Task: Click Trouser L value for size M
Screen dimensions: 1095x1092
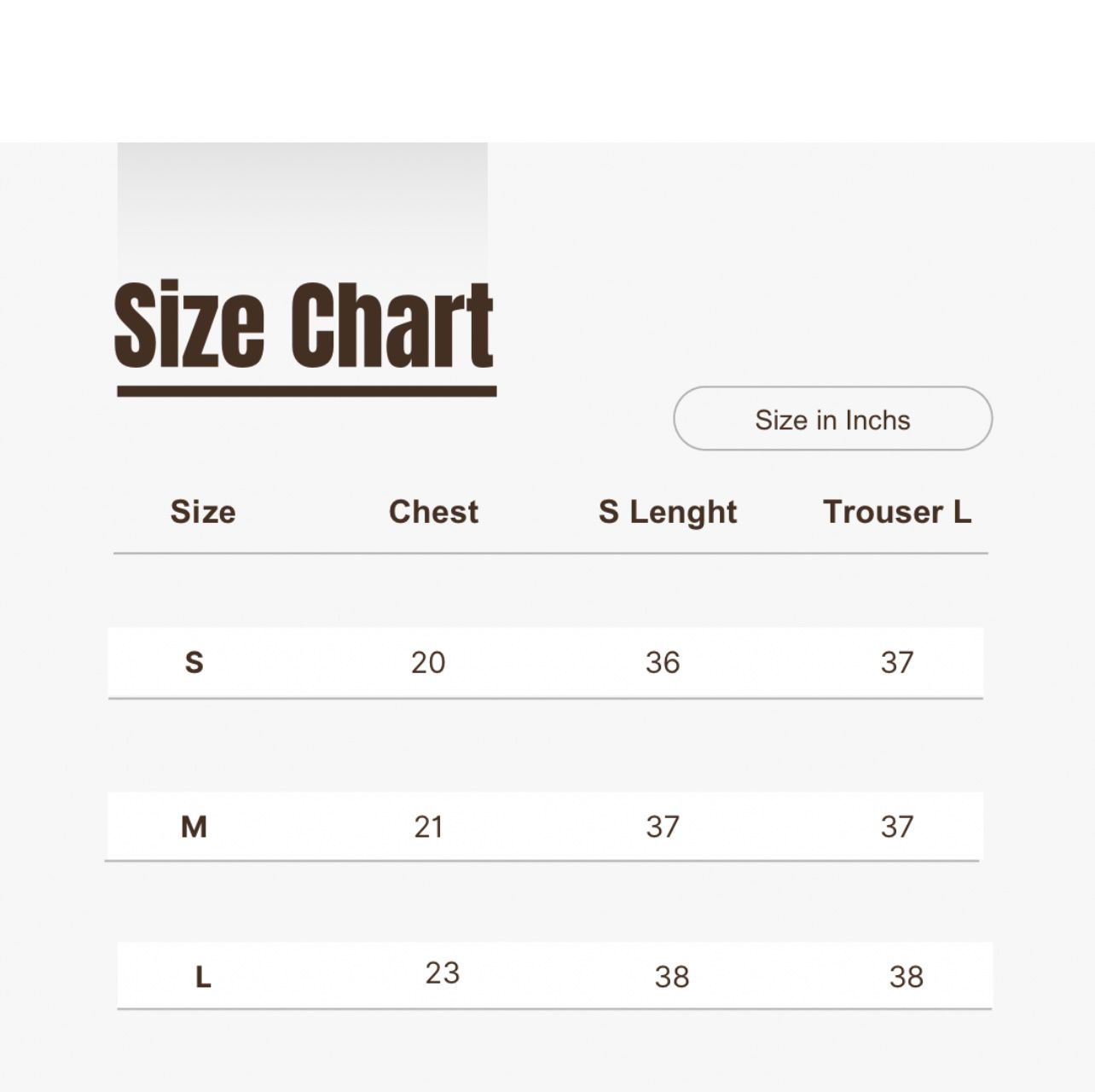Action: pyautogui.click(x=897, y=827)
